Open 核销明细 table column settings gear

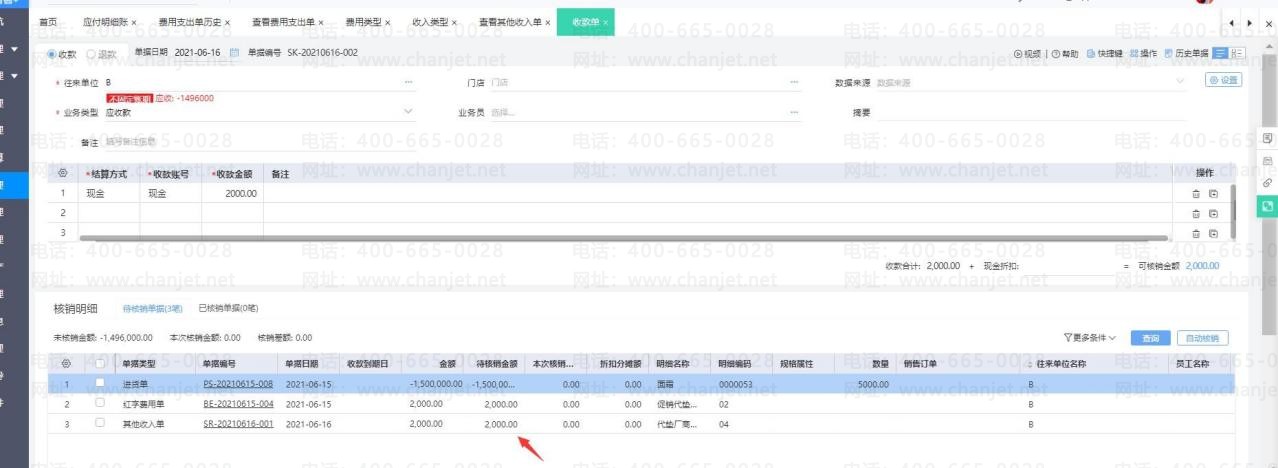pos(65,363)
